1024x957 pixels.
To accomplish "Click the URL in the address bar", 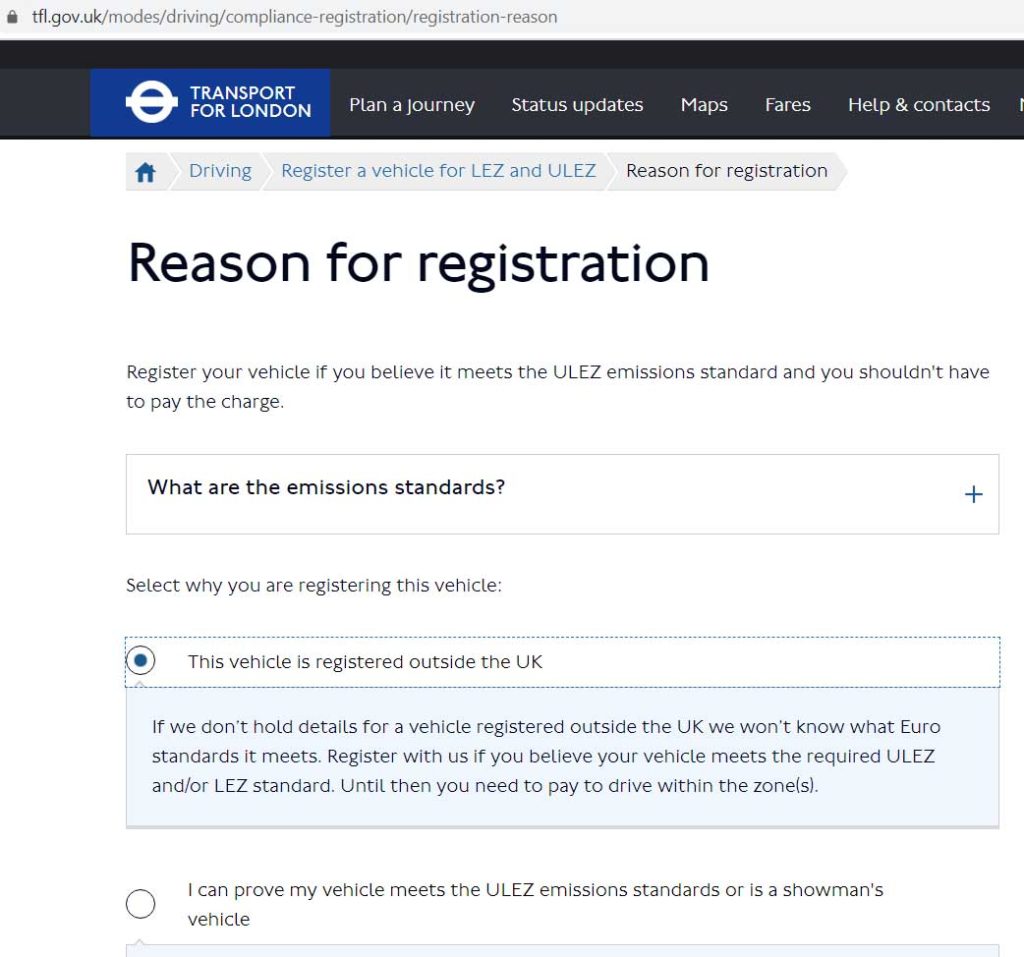I will tap(295, 17).
